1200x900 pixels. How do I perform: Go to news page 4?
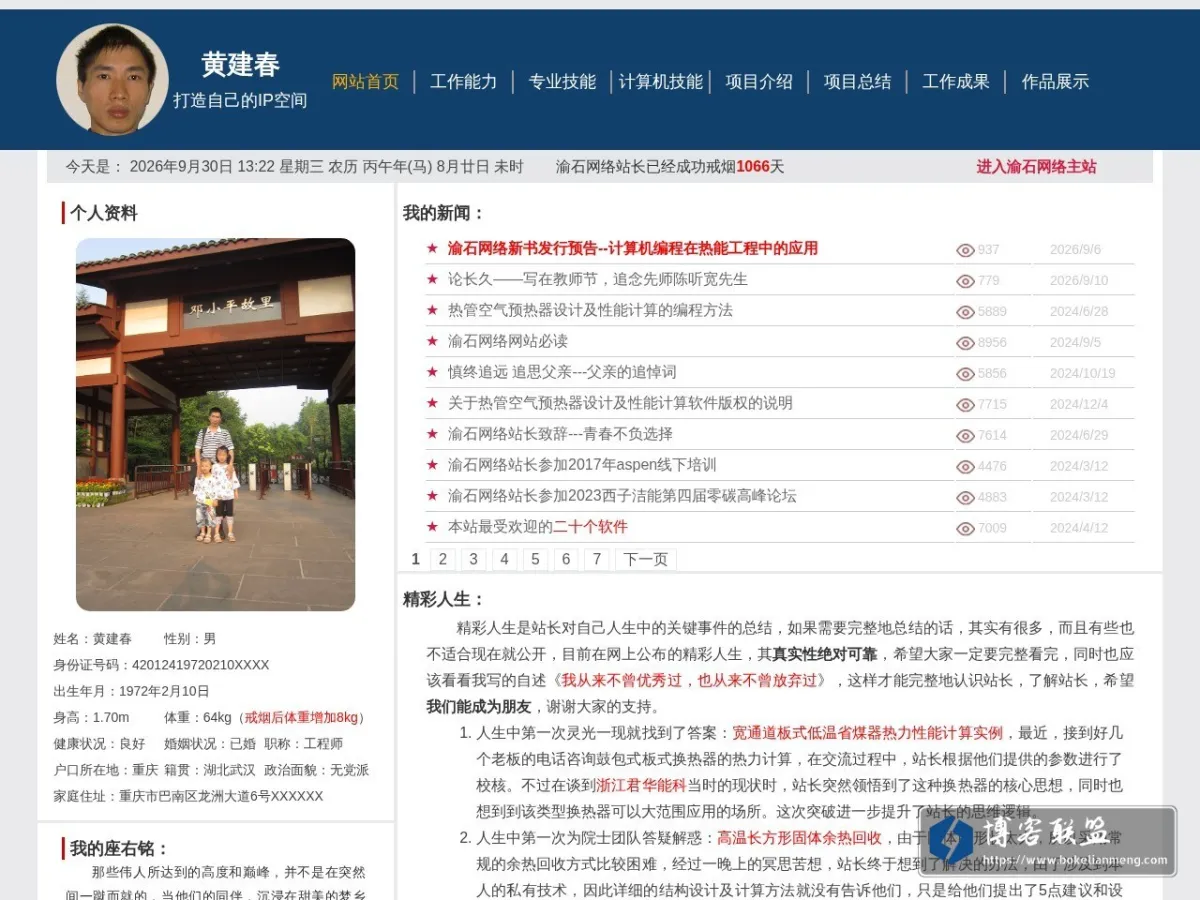505,559
